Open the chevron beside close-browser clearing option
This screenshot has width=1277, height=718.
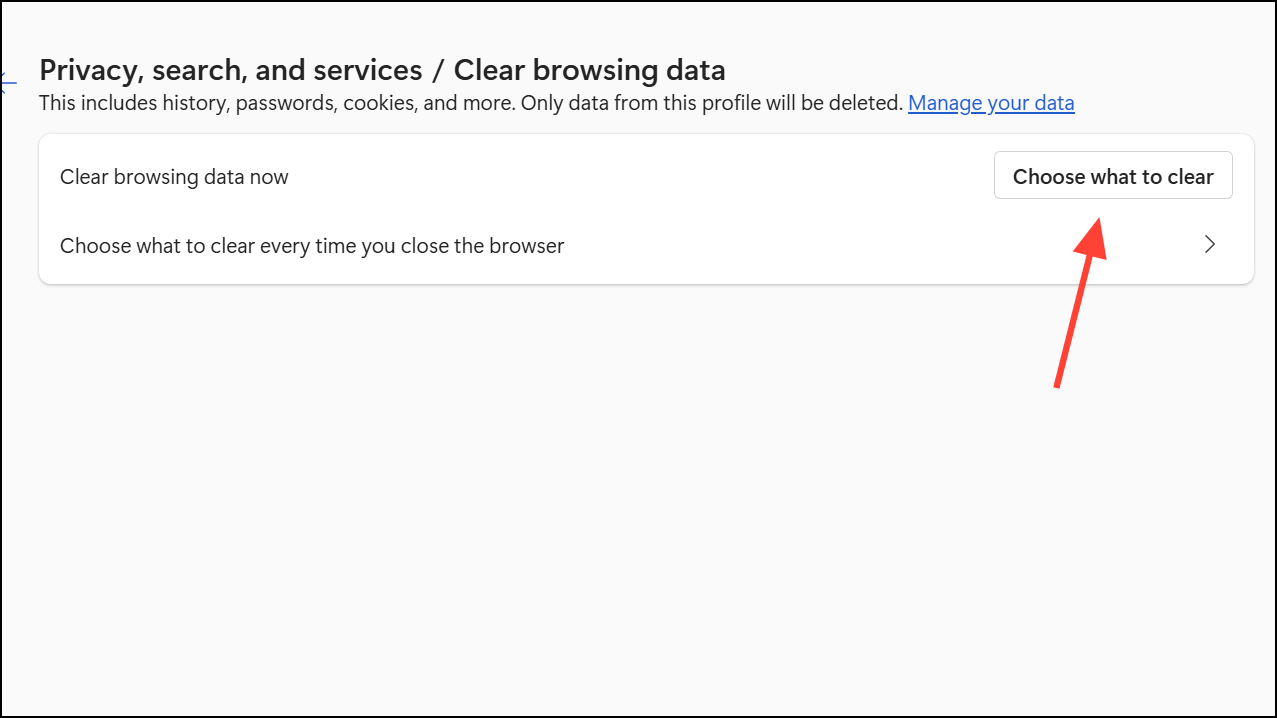(x=1209, y=245)
